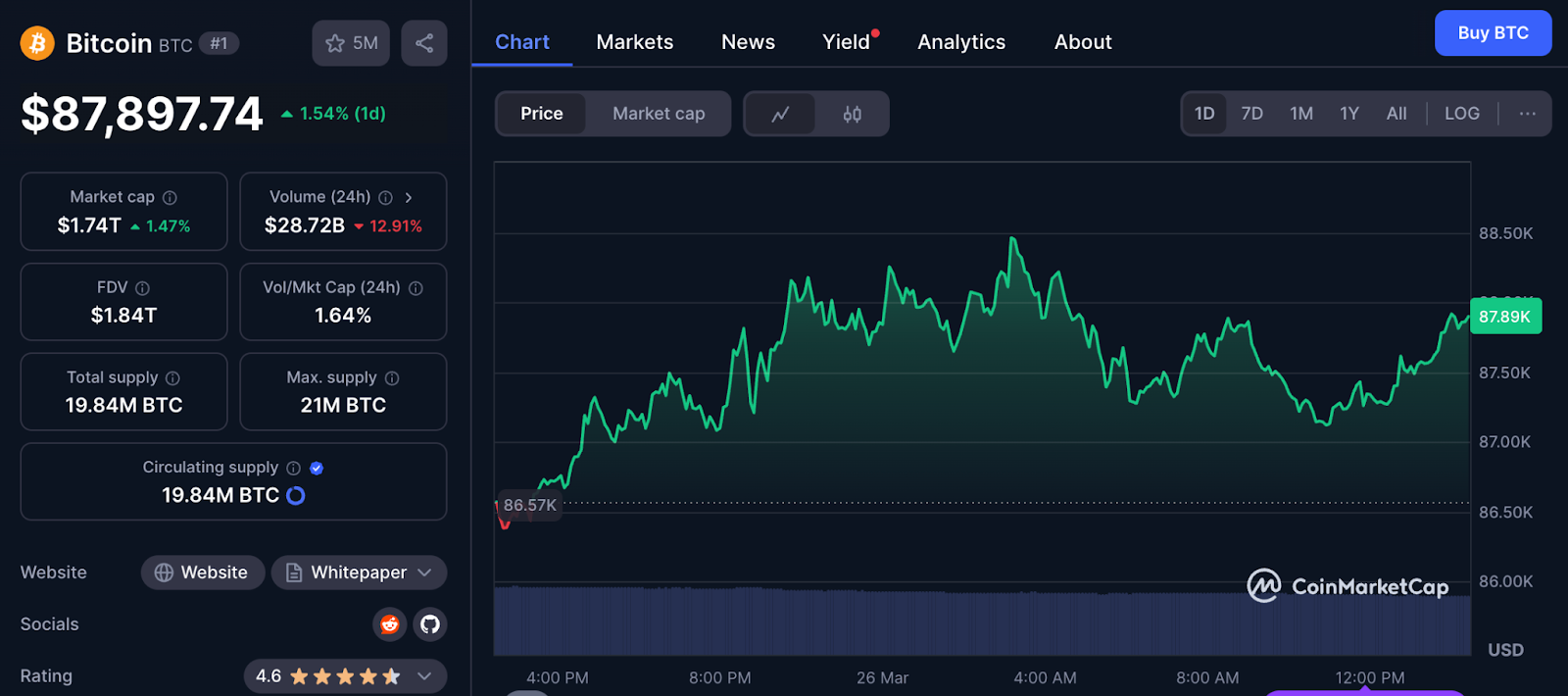The image size is (1568, 696).
Task: Click the share icon next to Bitcoin title
Action: click(x=424, y=43)
